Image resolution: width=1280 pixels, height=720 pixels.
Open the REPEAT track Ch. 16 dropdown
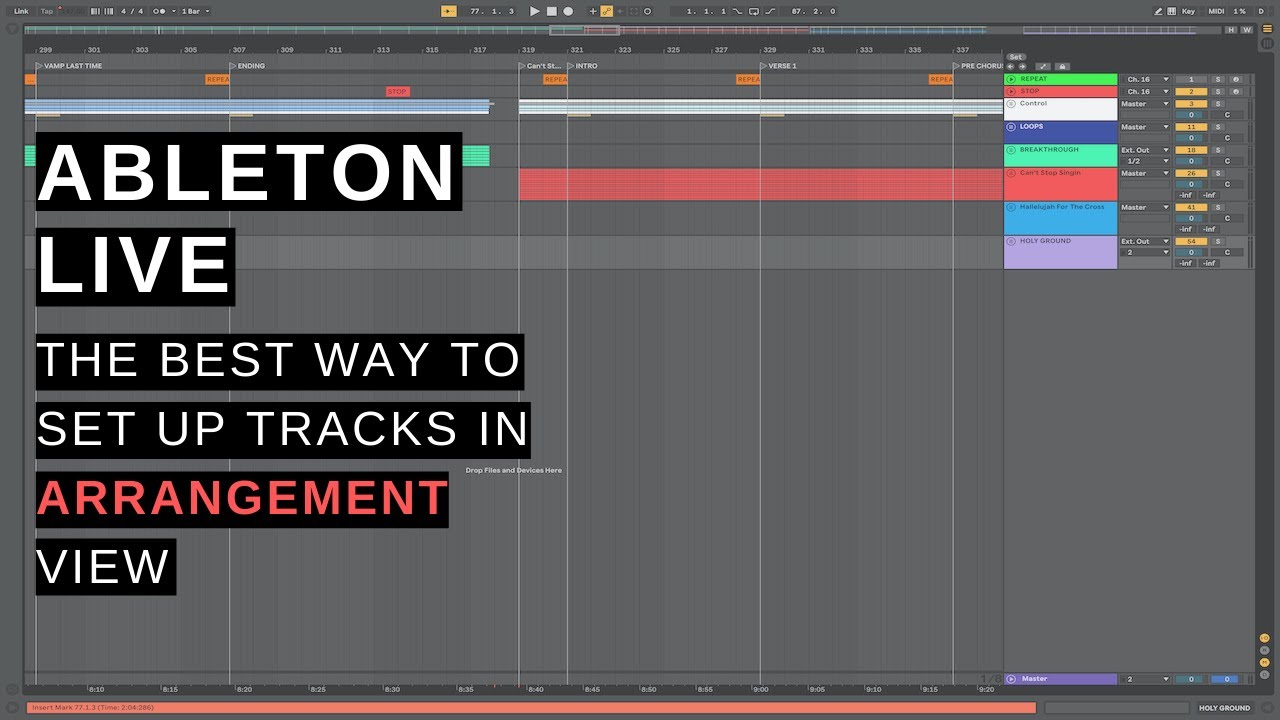pos(1145,79)
